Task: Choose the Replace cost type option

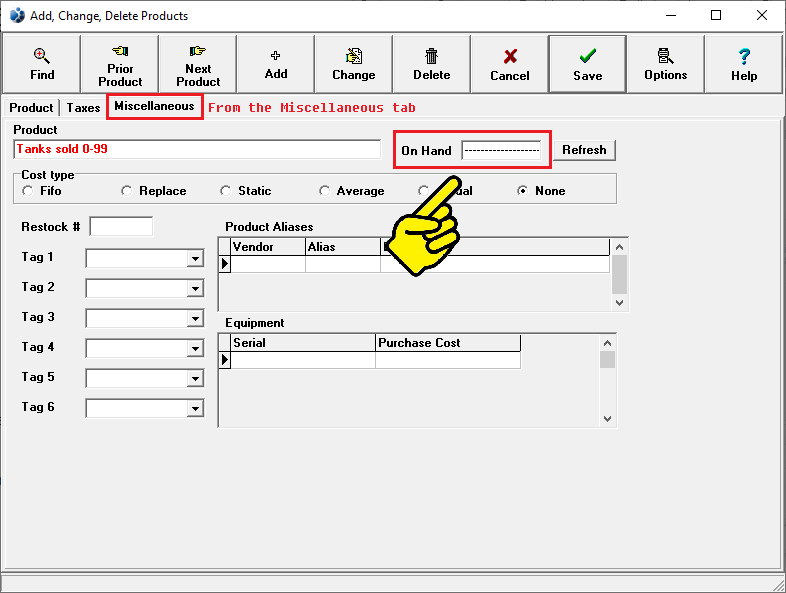Action: coord(126,191)
